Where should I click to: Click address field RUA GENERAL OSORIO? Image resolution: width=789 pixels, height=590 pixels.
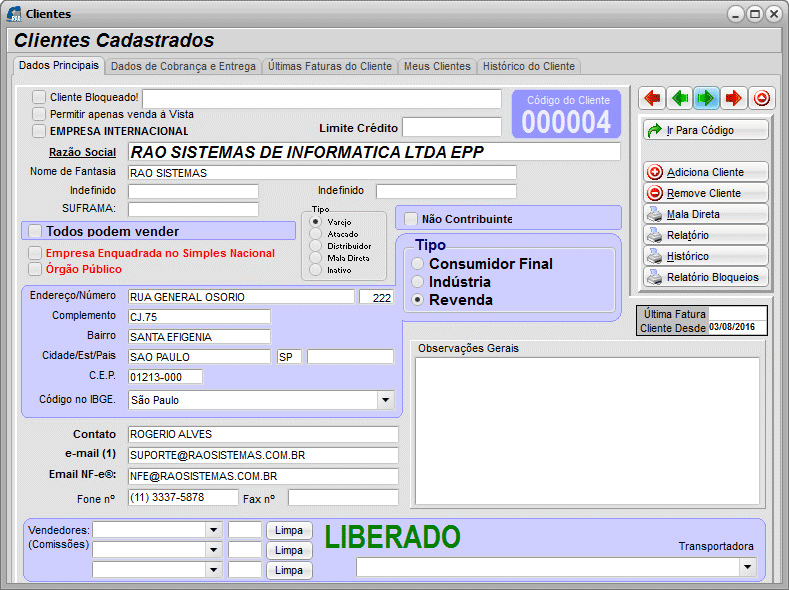(241, 297)
